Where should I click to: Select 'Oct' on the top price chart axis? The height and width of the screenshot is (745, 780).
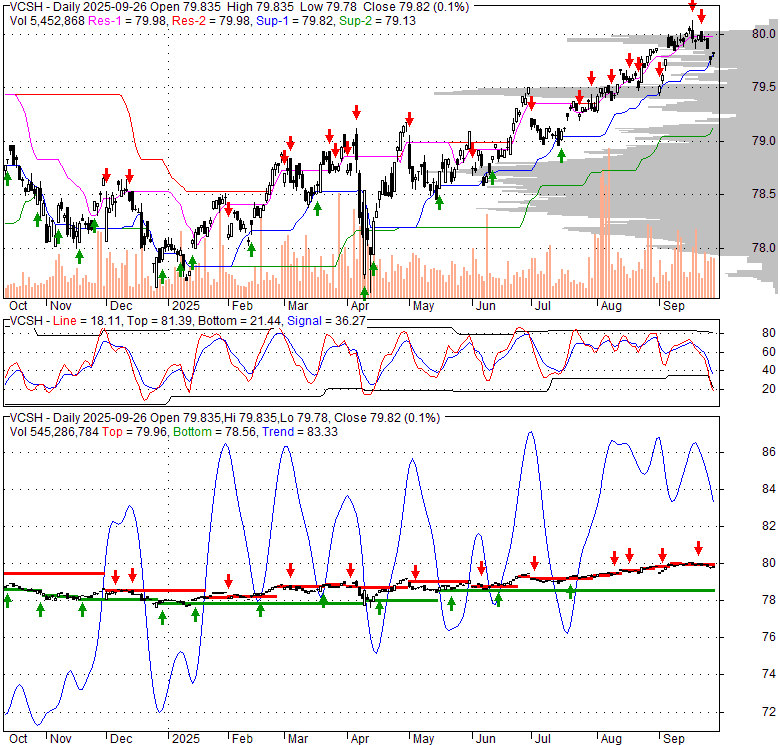[x=18, y=306]
